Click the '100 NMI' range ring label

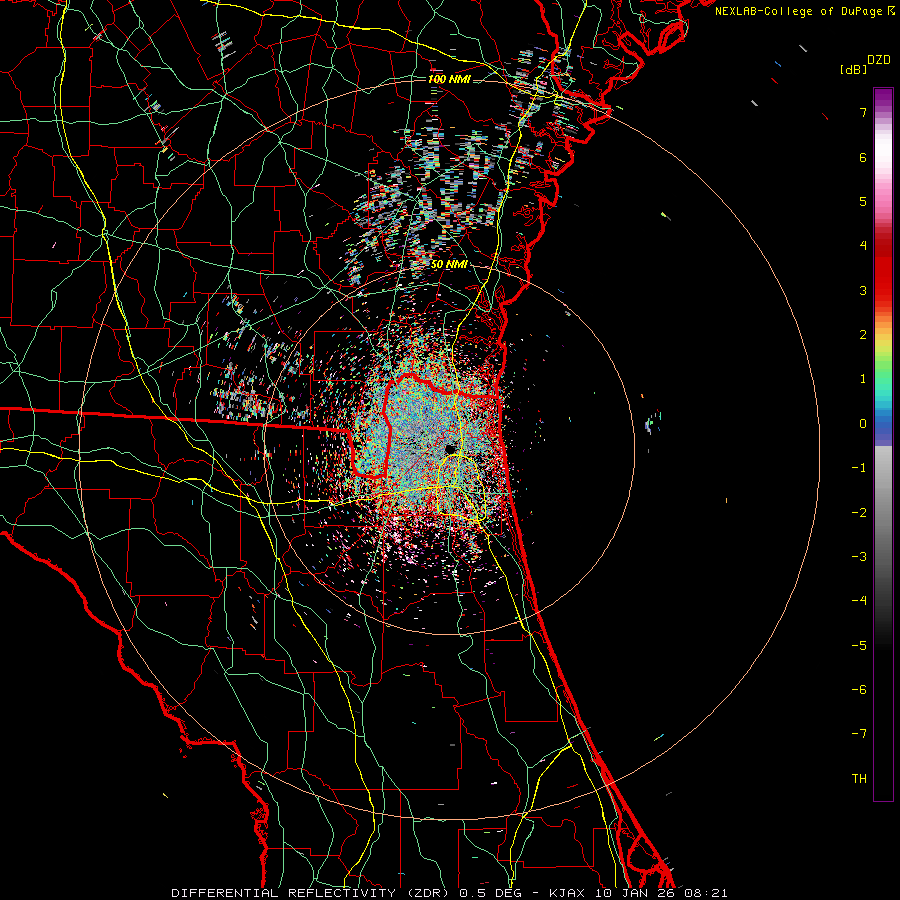click(x=449, y=79)
